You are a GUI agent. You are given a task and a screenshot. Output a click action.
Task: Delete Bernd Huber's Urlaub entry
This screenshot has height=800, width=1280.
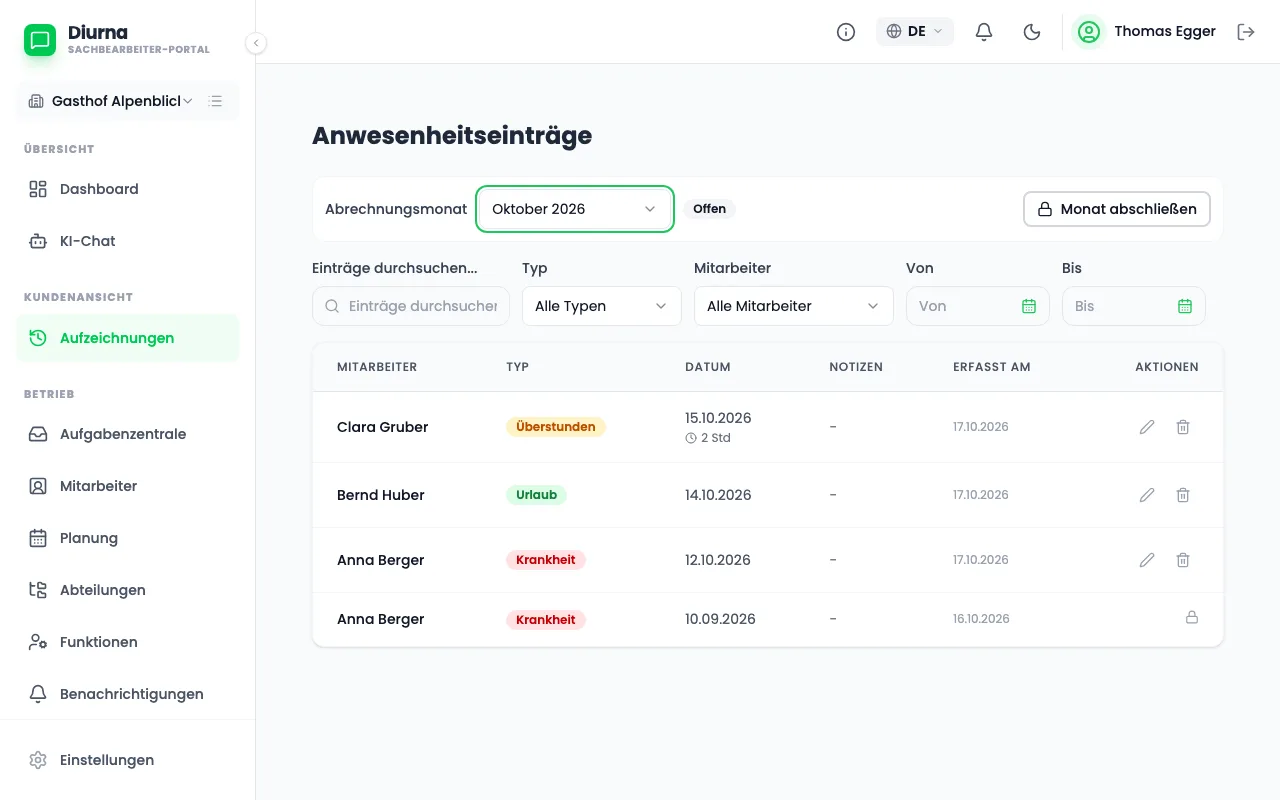[1183, 495]
